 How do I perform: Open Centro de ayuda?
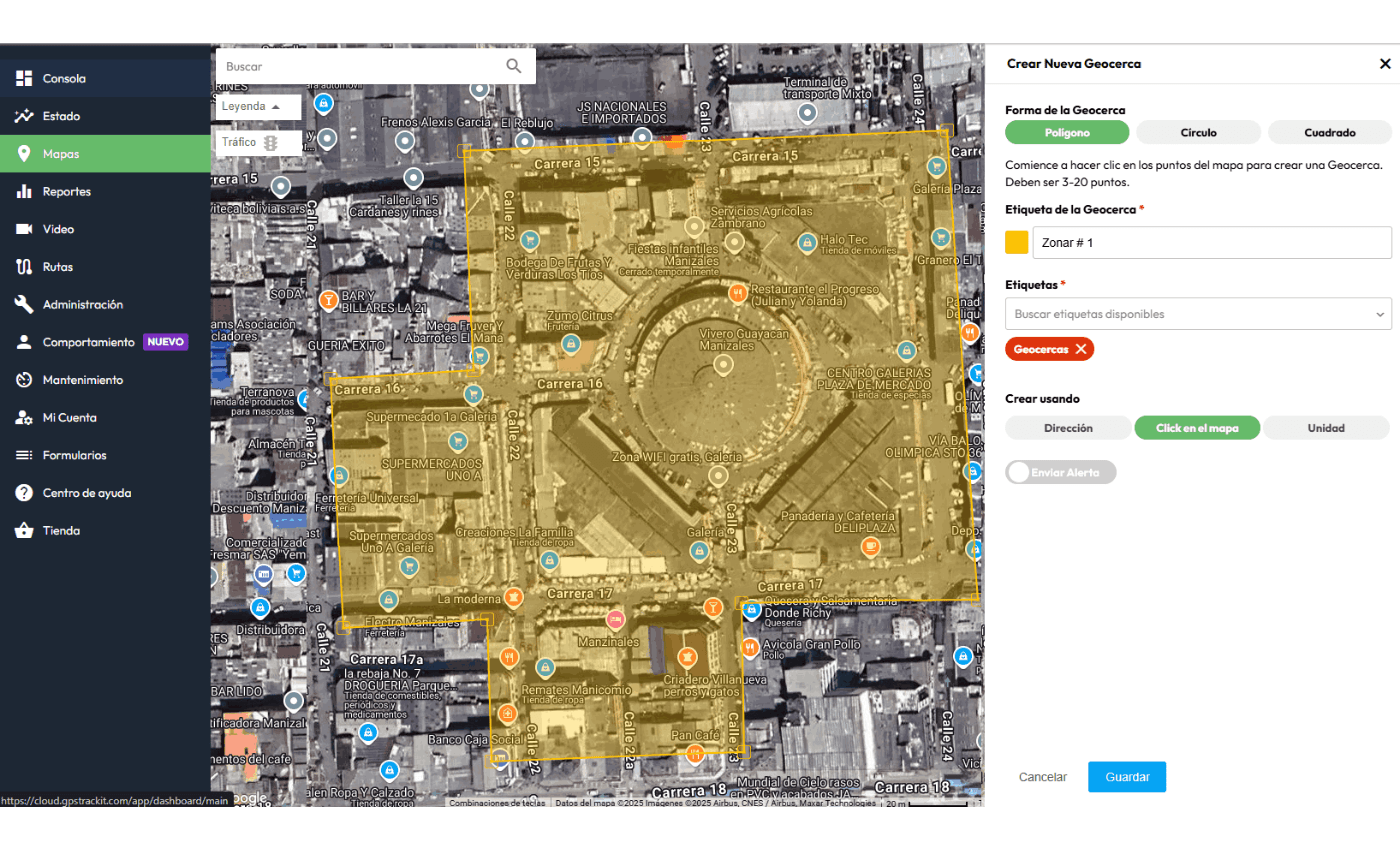pyautogui.click(x=105, y=493)
